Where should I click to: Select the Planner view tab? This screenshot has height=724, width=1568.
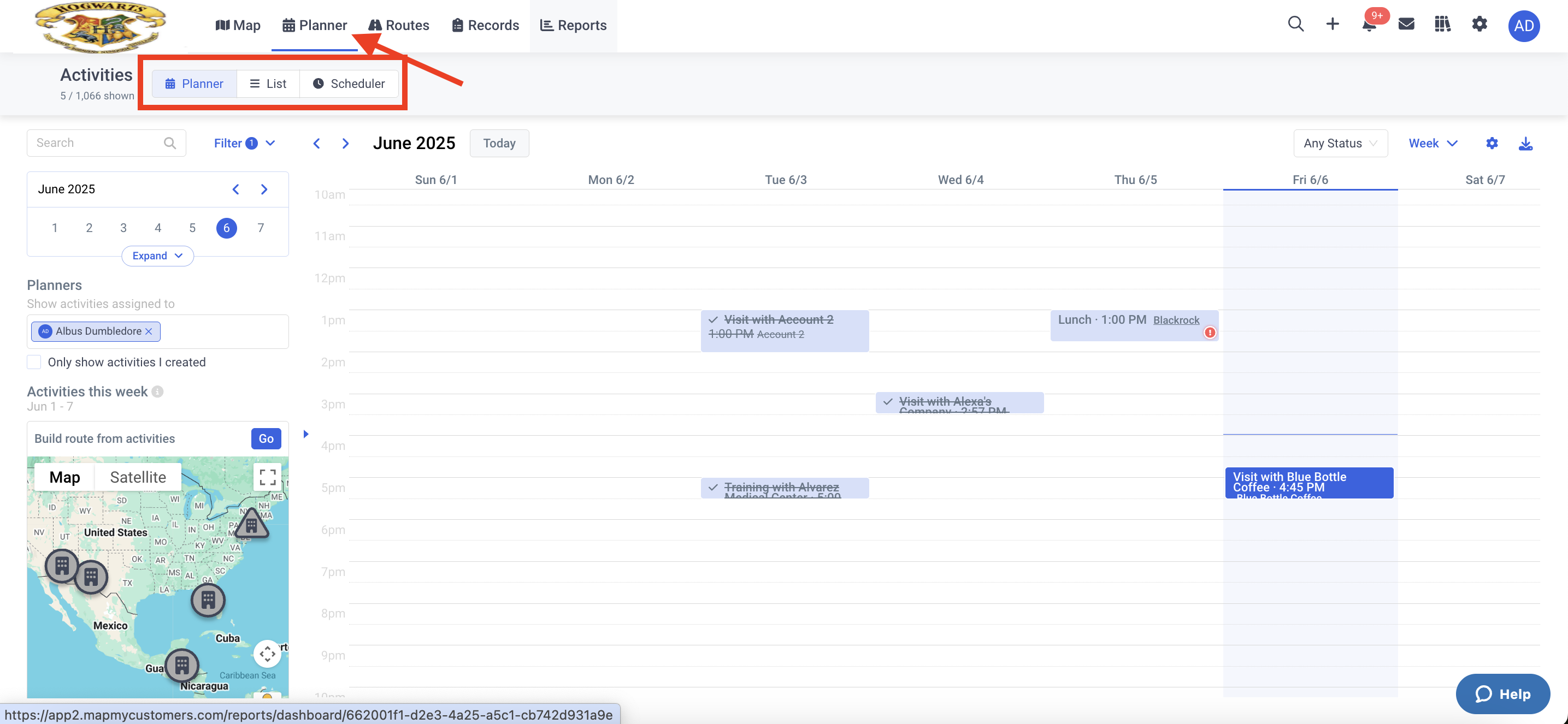[194, 84]
